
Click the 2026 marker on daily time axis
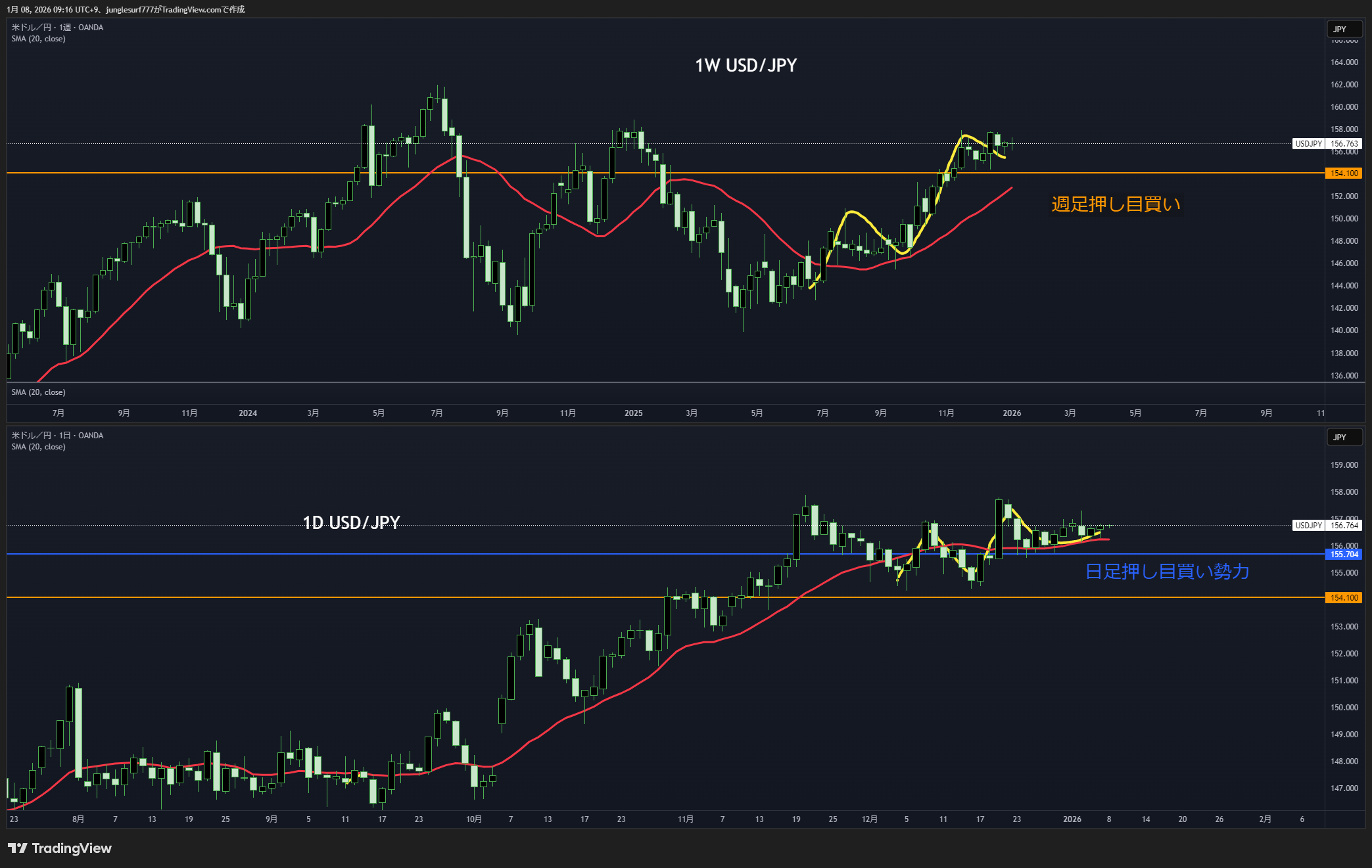(1072, 819)
